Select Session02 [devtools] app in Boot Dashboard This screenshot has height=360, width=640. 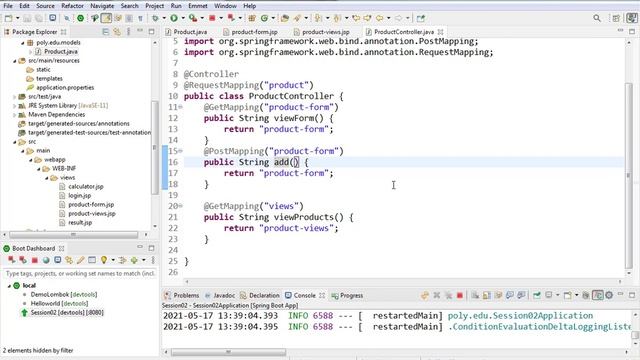[67, 313]
